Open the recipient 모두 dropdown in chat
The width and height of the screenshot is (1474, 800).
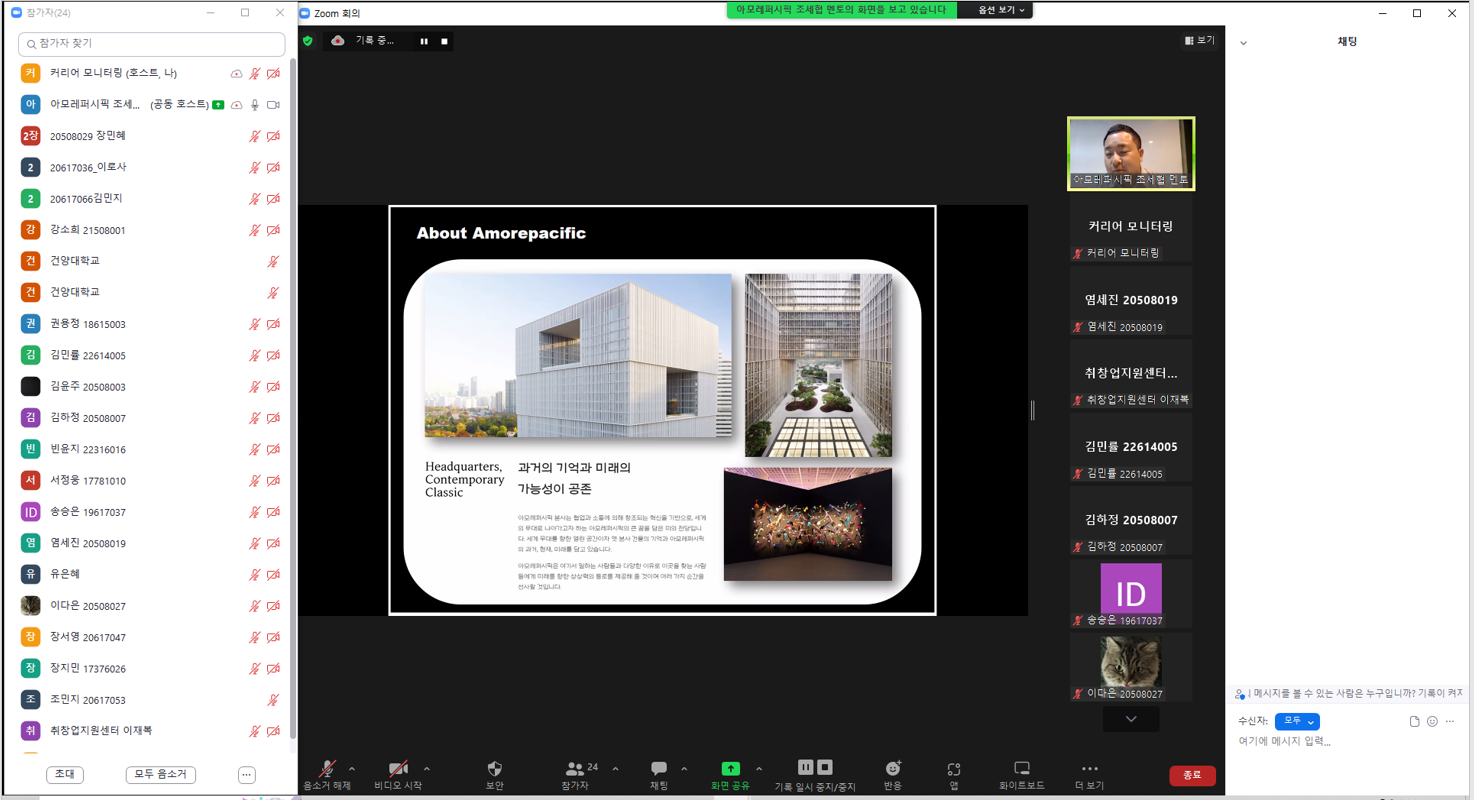point(1297,721)
